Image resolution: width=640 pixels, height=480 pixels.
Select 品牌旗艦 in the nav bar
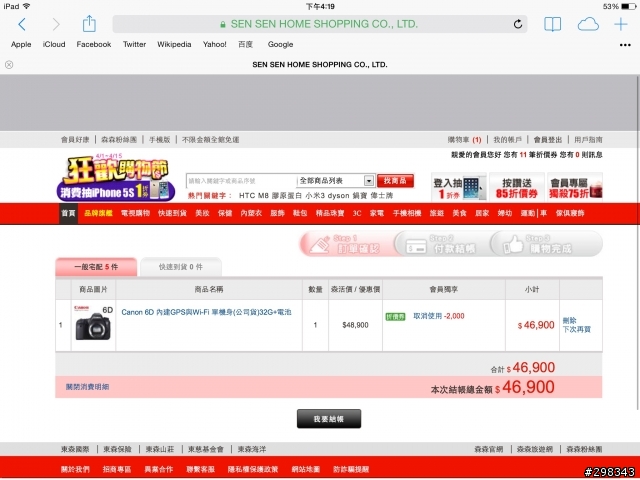coord(98,213)
